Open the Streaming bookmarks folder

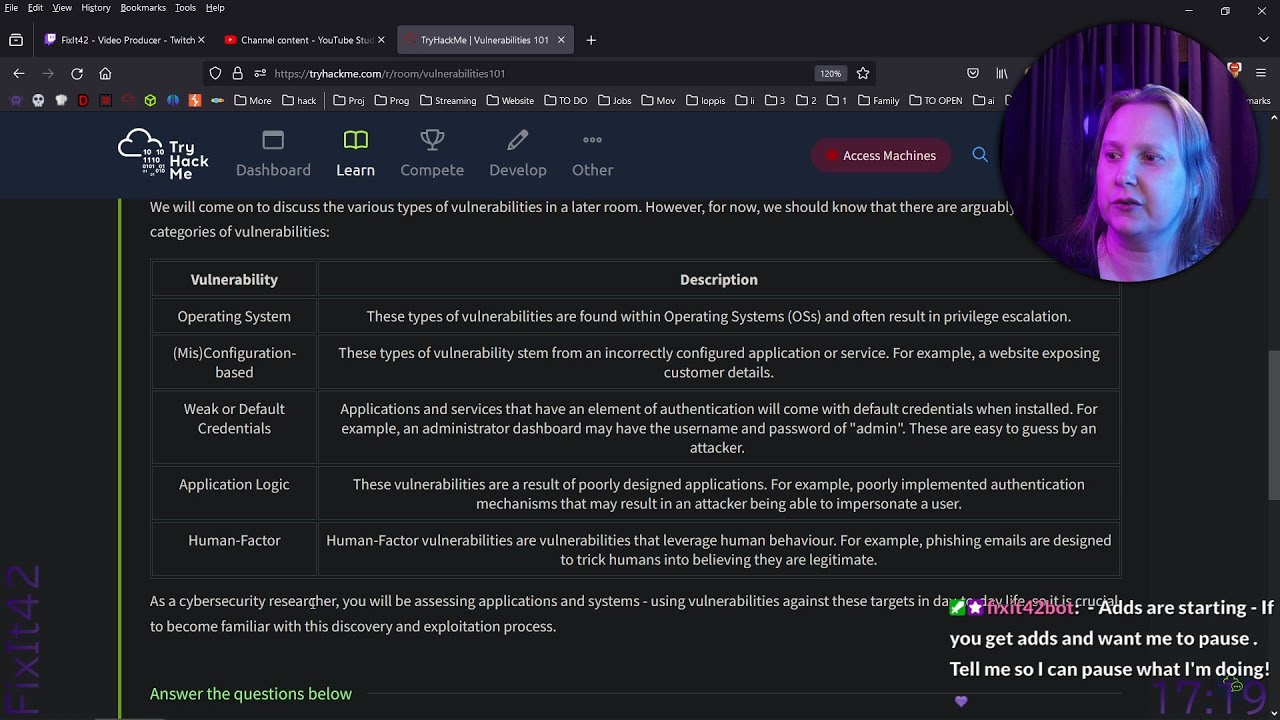pos(448,100)
